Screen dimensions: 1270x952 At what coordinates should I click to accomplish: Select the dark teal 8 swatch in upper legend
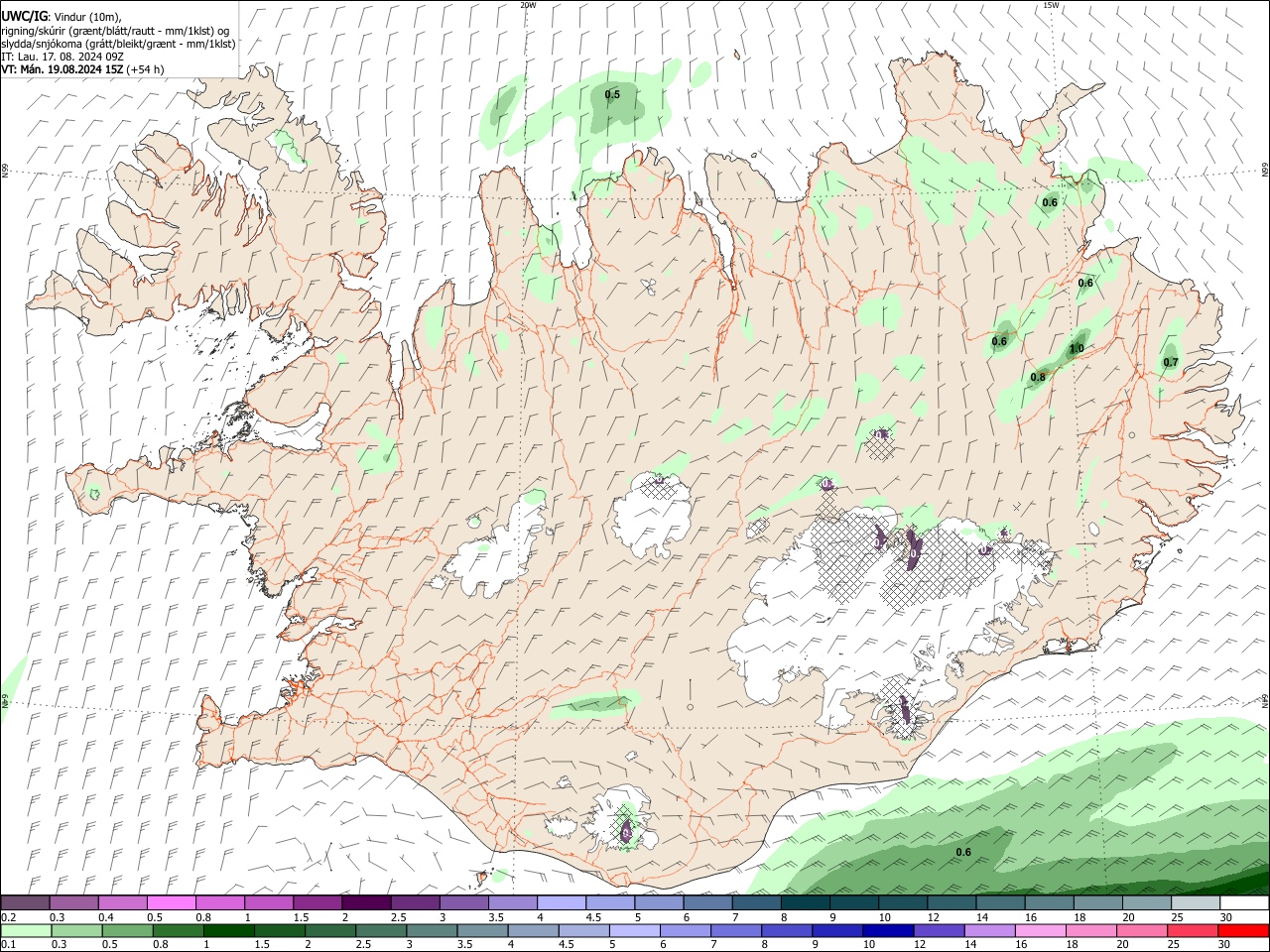tap(806, 902)
